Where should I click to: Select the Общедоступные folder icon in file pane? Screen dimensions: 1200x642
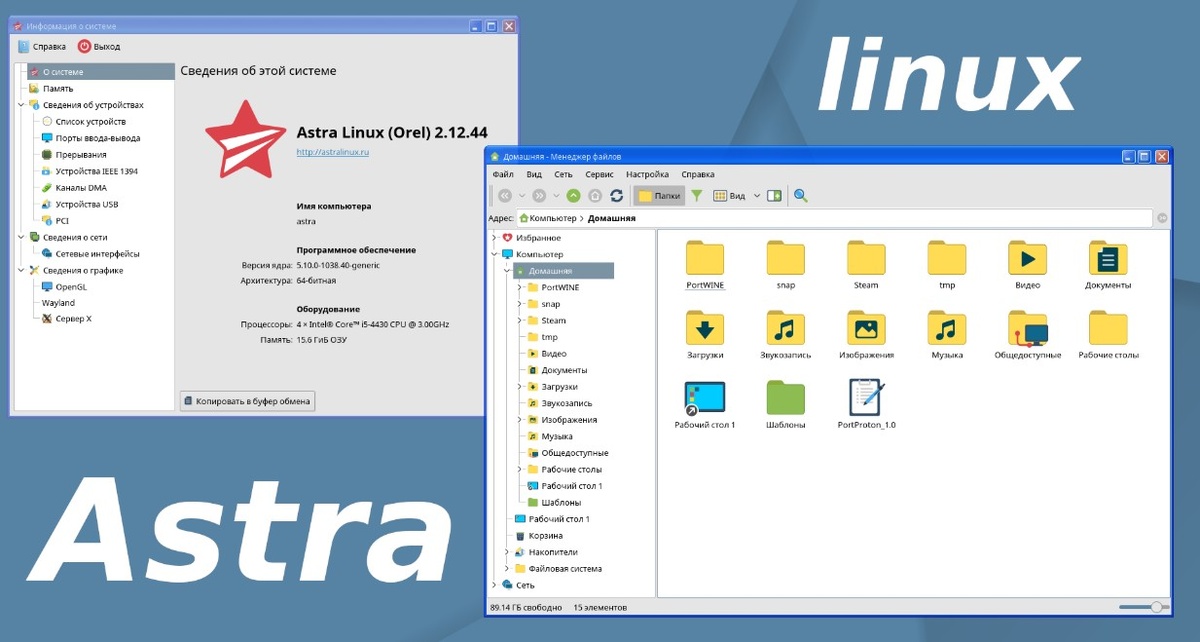point(1028,328)
